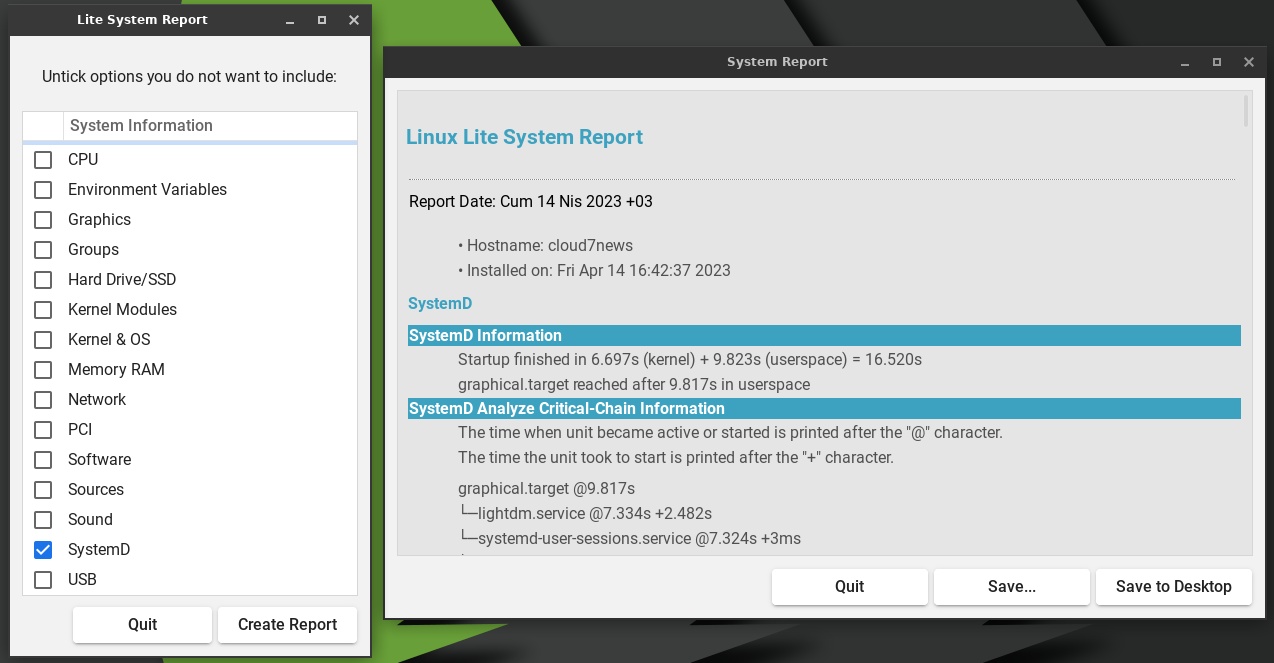Click the Linux Lite System Report heading

524,137
